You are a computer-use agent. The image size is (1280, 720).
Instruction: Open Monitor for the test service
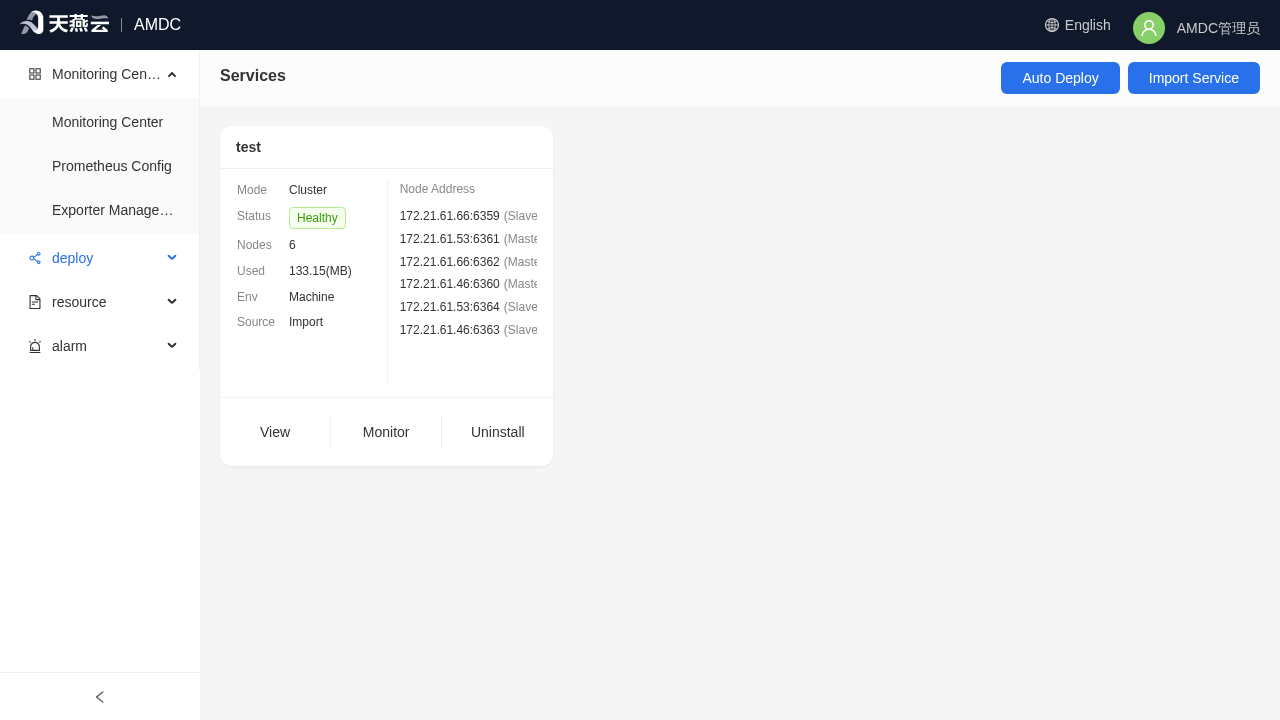386,432
